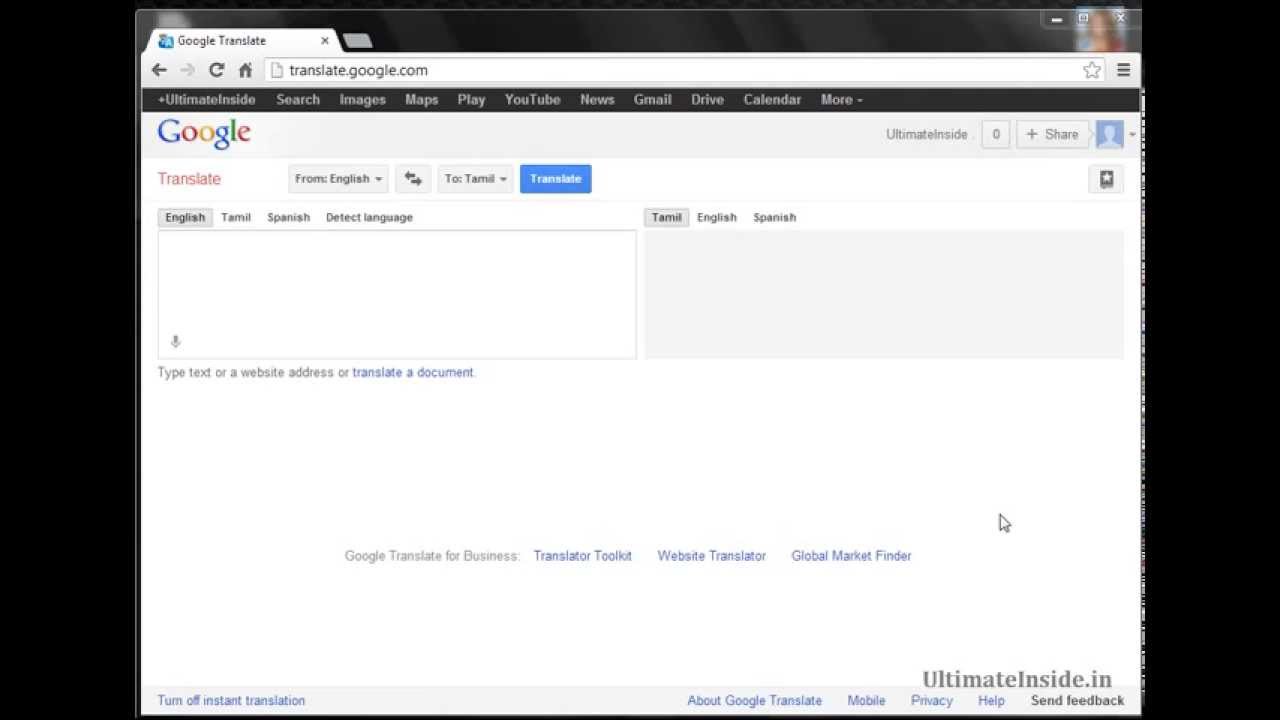Open the Translator Toolkit link
The image size is (1280, 720).
582,556
